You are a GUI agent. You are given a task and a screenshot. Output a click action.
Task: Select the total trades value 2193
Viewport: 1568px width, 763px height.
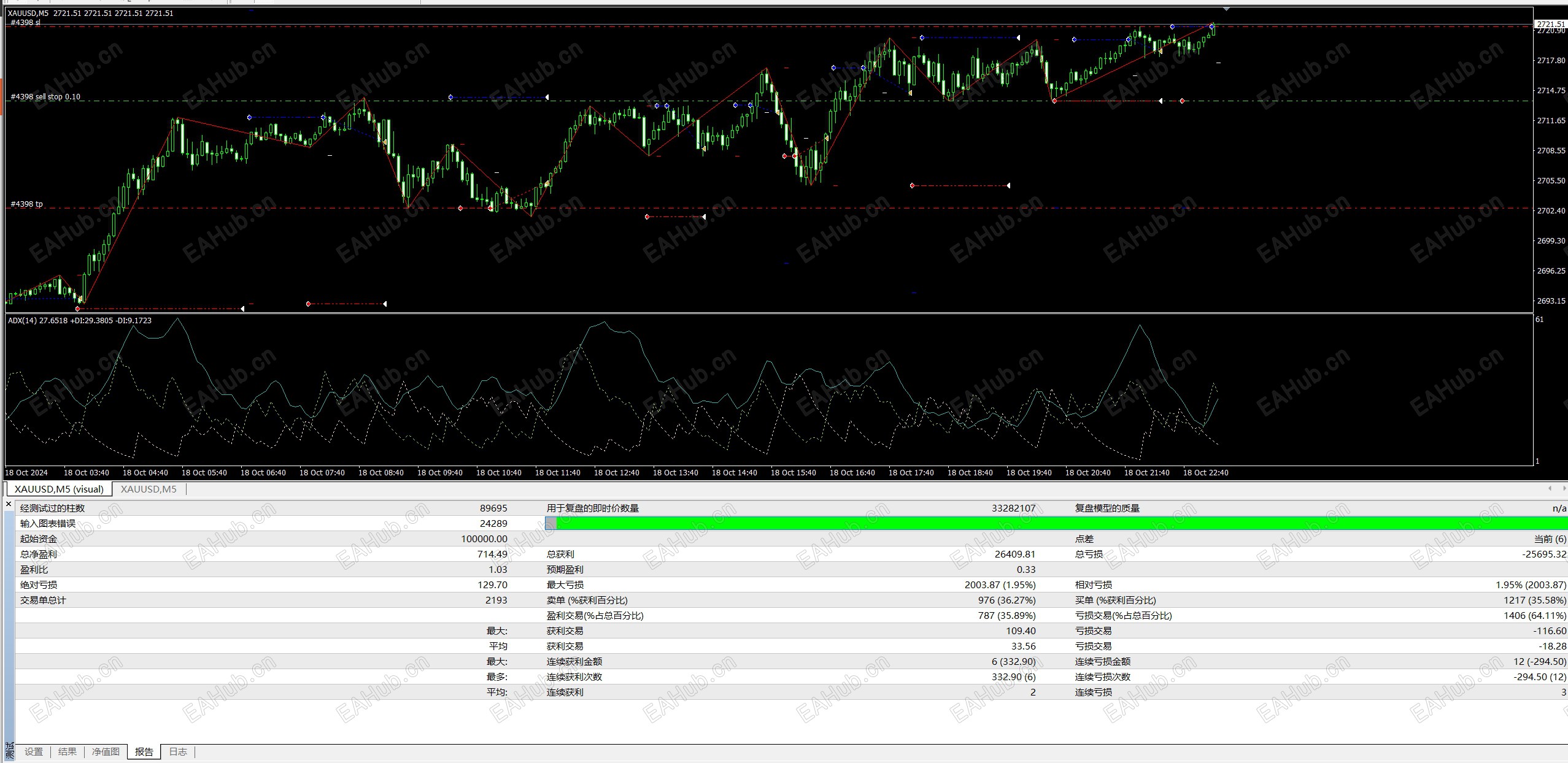click(x=496, y=600)
